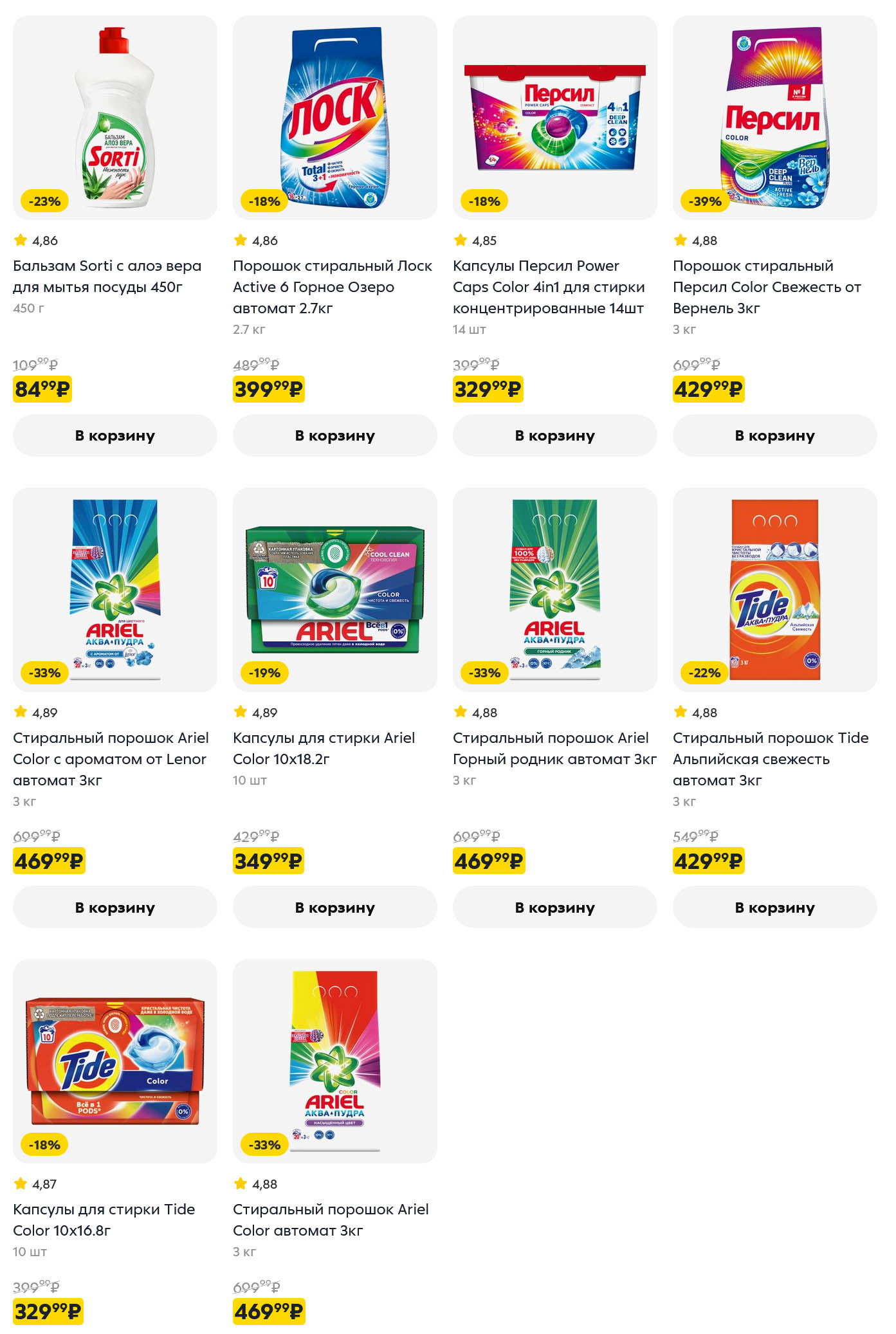The width and height of the screenshot is (896, 1334).
Task: Click the -18% badge on Лоск powder image
Action: coord(264,201)
